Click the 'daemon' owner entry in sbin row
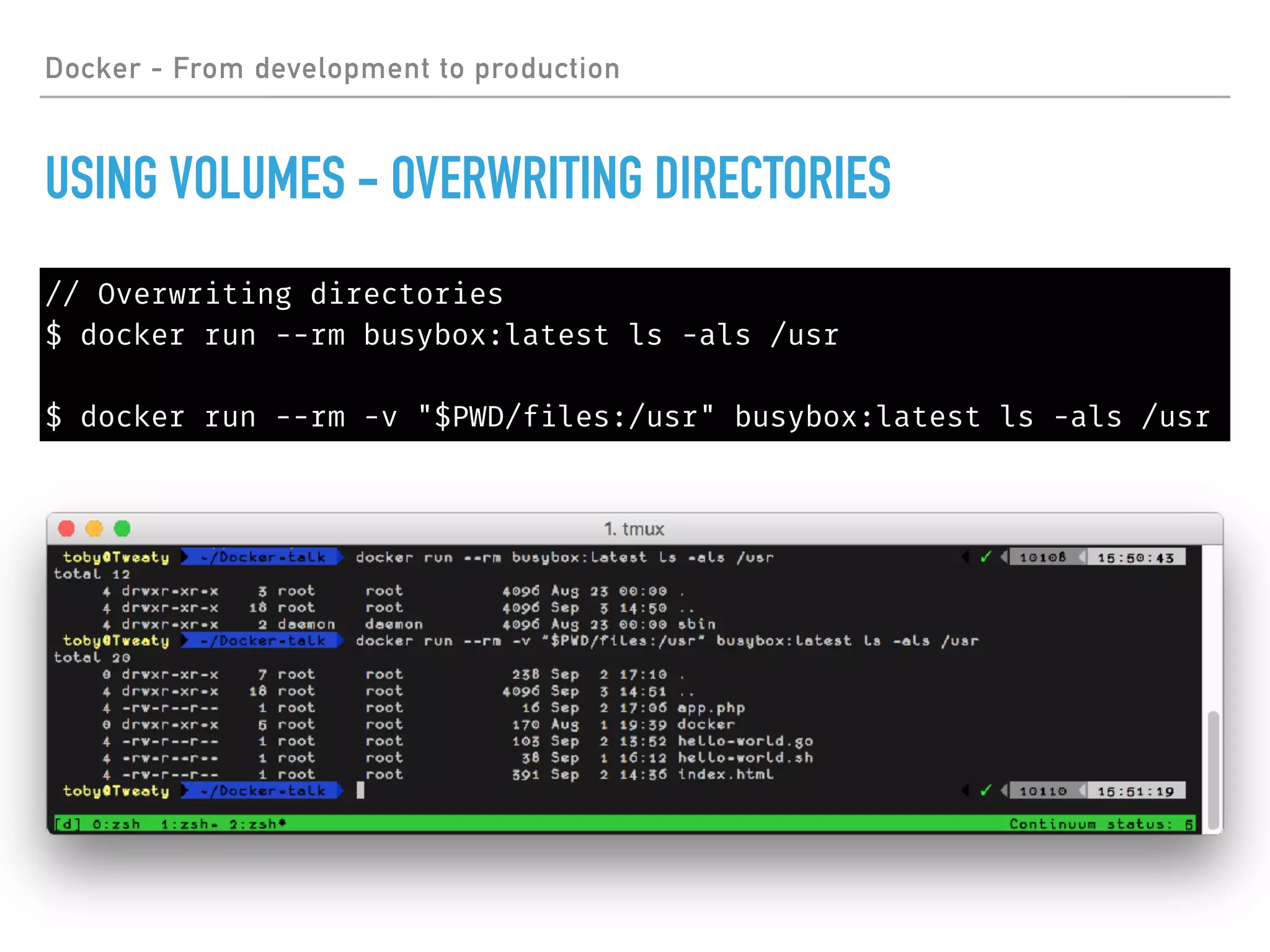 (x=306, y=624)
